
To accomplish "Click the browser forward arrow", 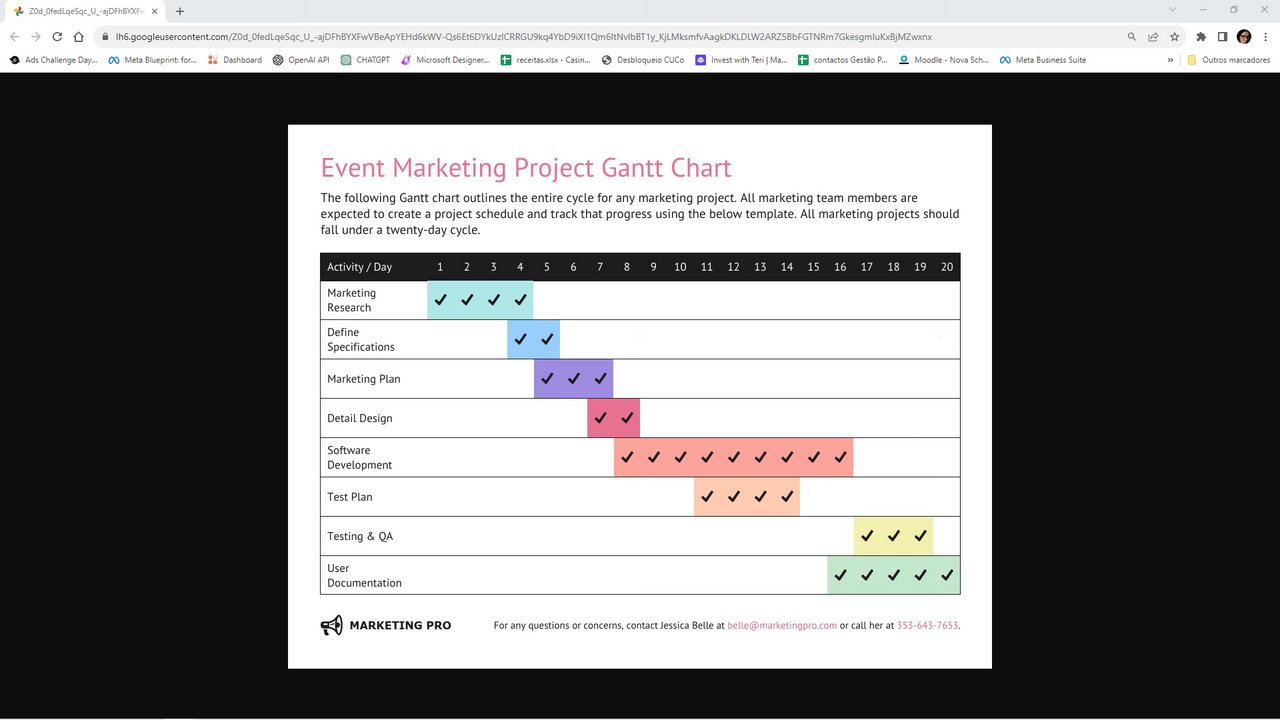I will coord(36,36).
